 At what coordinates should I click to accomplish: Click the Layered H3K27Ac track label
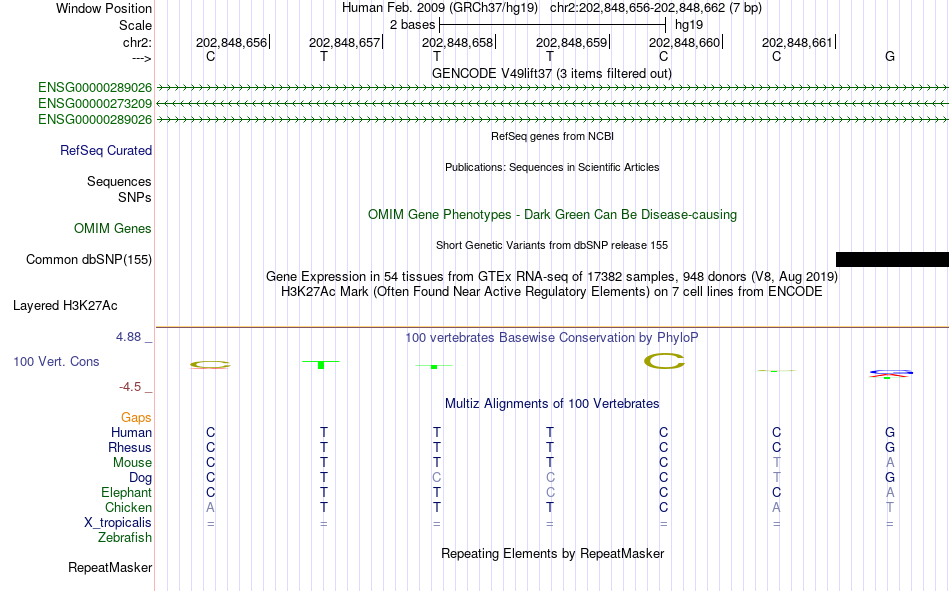[65, 306]
